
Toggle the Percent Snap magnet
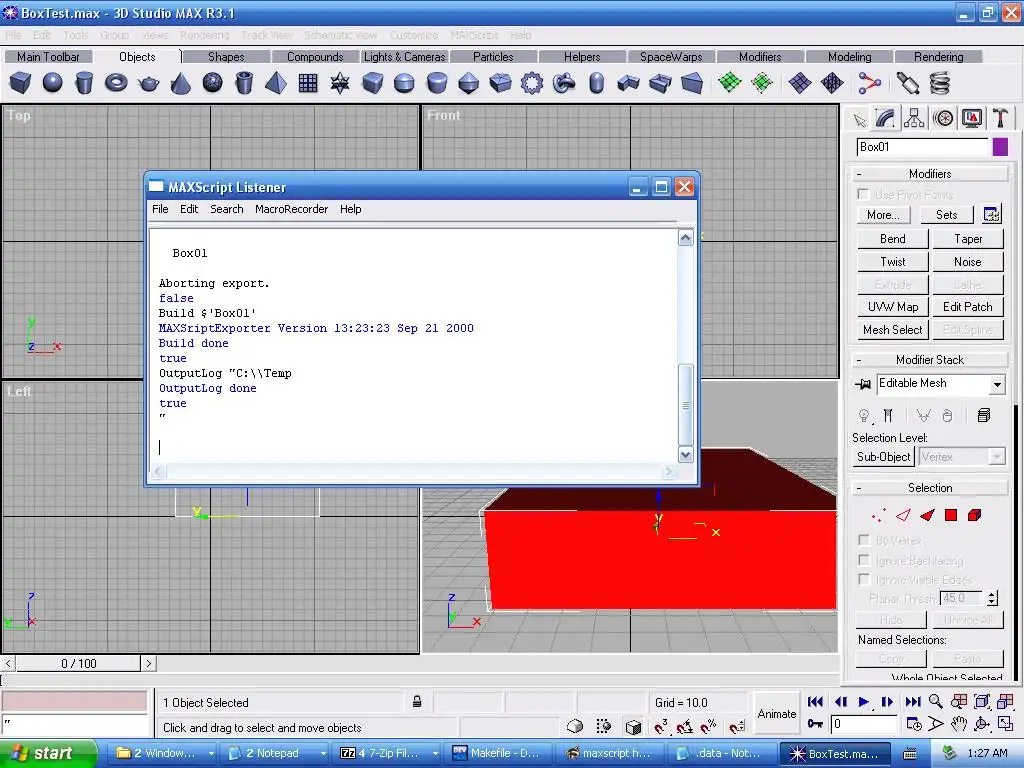[709, 726]
